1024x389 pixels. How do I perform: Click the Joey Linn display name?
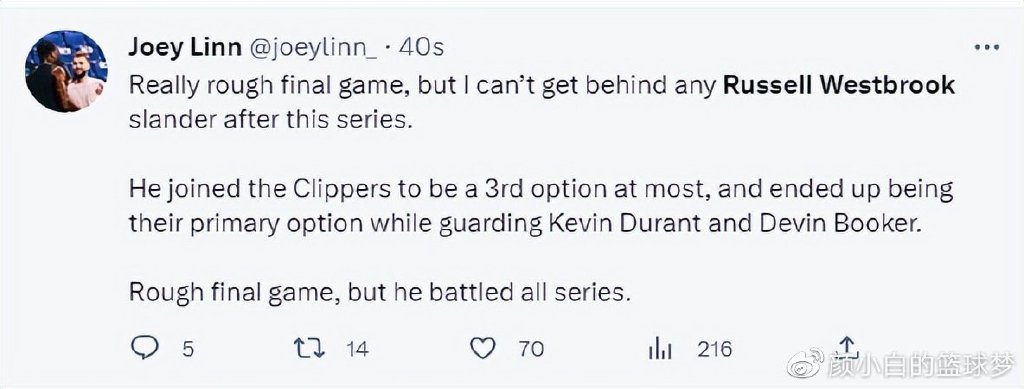tap(185, 47)
